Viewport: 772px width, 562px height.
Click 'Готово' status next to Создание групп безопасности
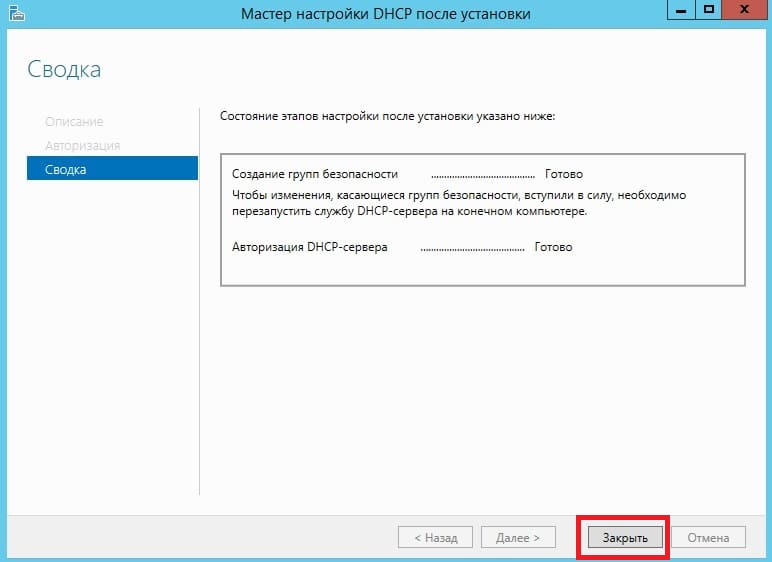coord(564,174)
